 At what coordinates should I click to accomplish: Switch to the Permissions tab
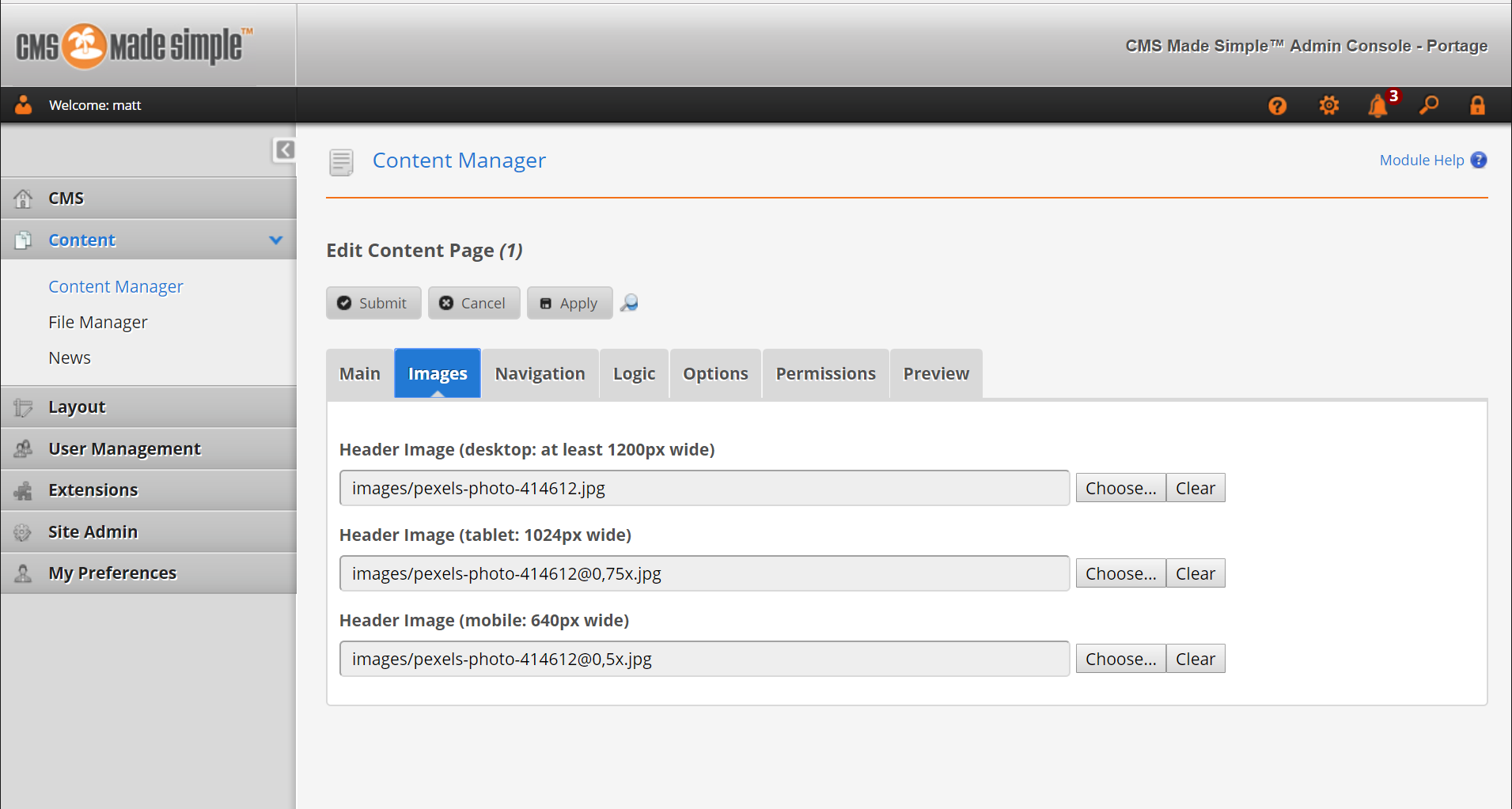click(x=825, y=373)
